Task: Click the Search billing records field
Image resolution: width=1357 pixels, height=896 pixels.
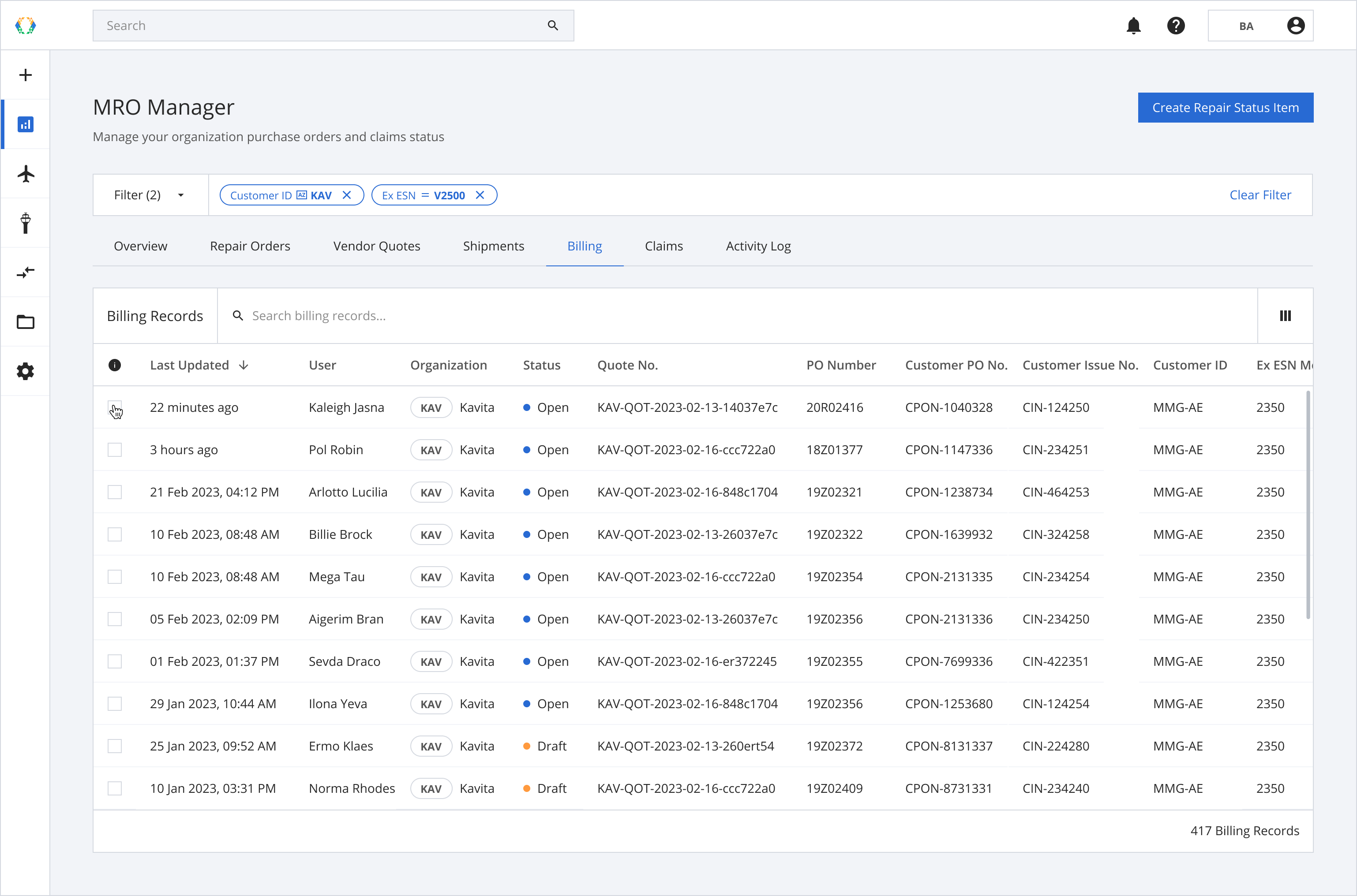Action: (737, 315)
